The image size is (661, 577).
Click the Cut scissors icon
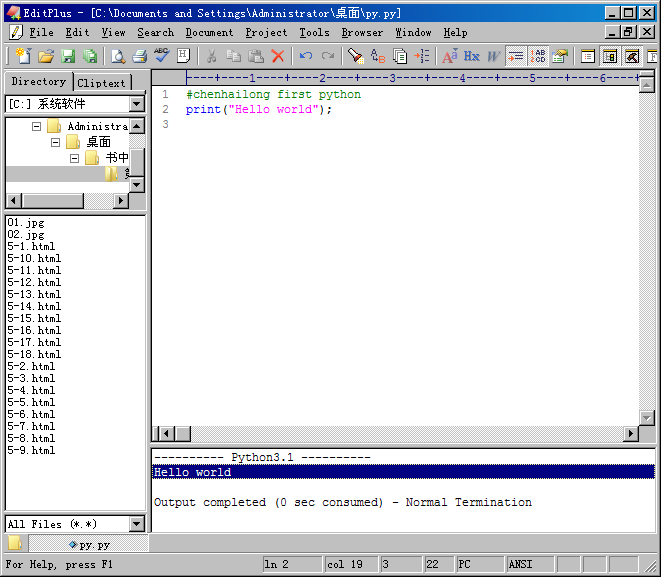coord(212,56)
